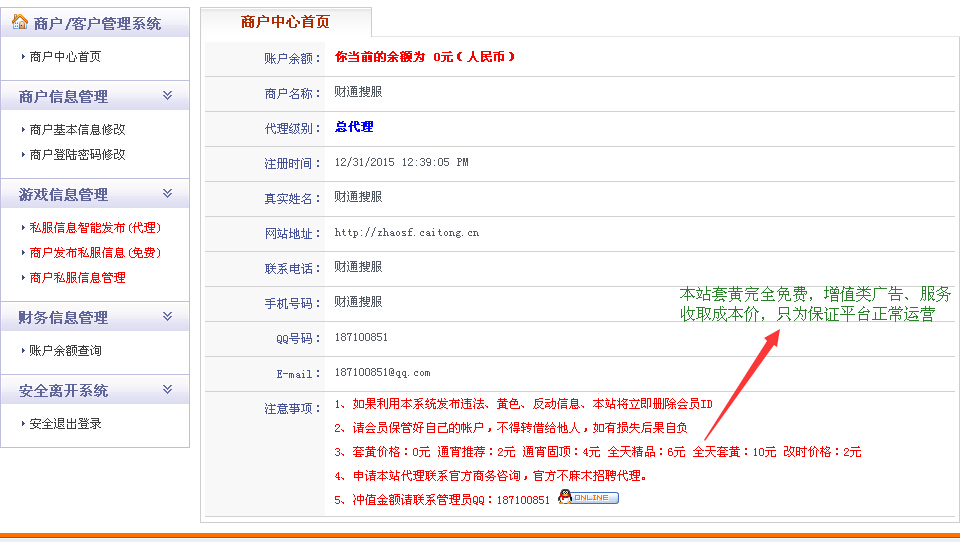962x542 pixels.
Task: Click notice 4 about 申请本站代理
Action: 491,476
